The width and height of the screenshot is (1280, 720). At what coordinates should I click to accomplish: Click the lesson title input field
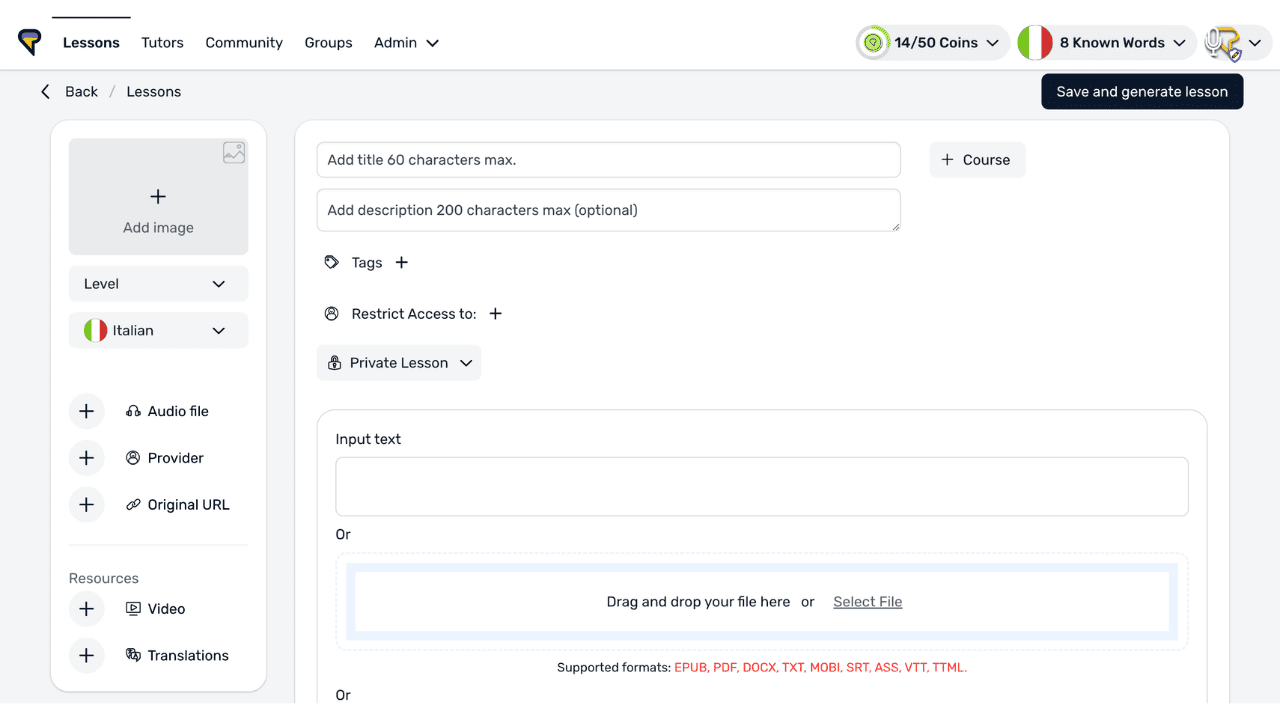[x=608, y=160]
